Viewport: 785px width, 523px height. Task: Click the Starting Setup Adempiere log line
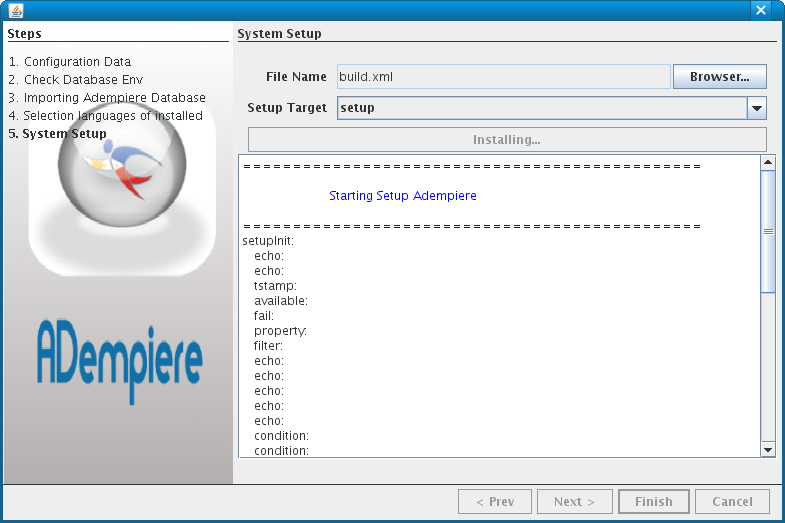(403, 196)
